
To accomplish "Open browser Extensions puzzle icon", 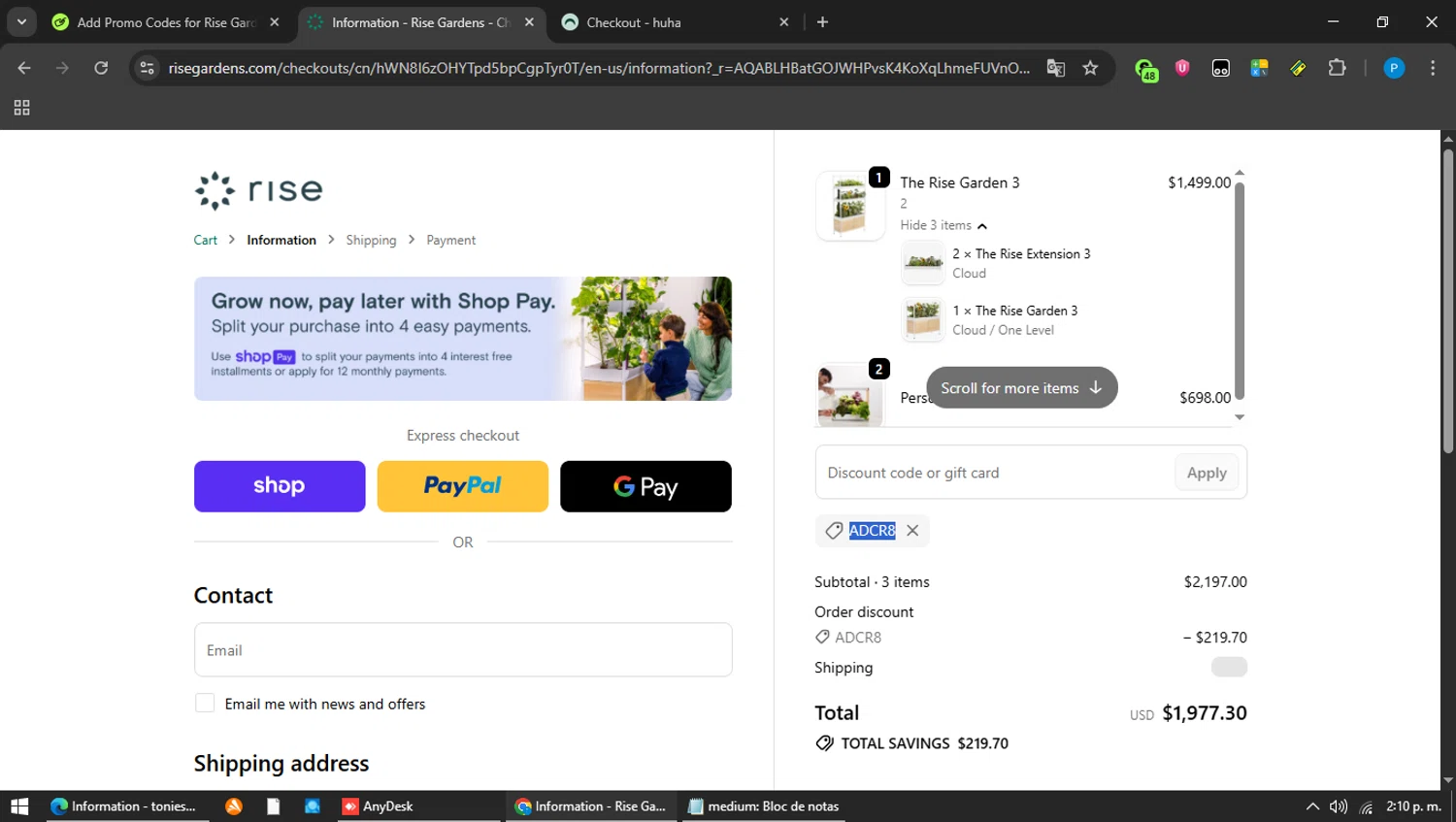I will [x=1337, y=68].
